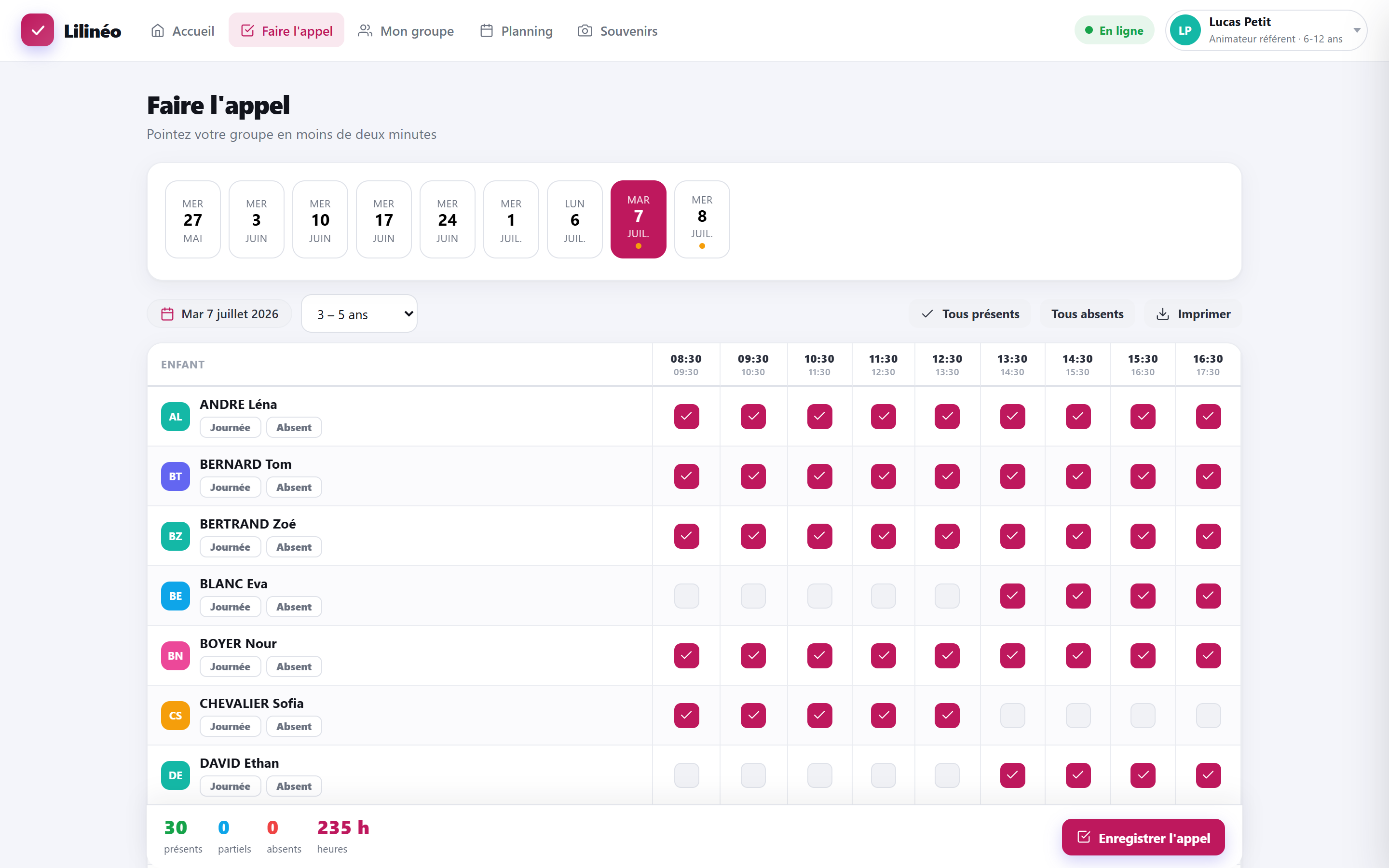Click the BE avatar of BLANC Eva

point(175,596)
